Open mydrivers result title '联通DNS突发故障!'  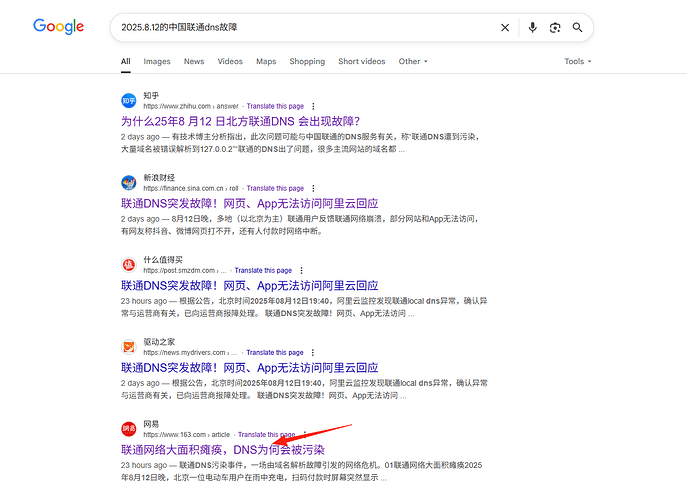(x=249, y=367)
